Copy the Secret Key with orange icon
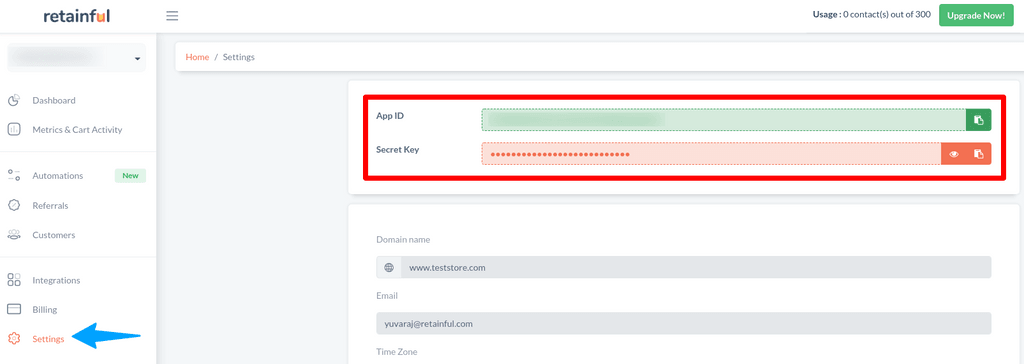Image resolution: width=1024 pixels, height=364 pixels. pyautogui.click(x=978, y=154)
